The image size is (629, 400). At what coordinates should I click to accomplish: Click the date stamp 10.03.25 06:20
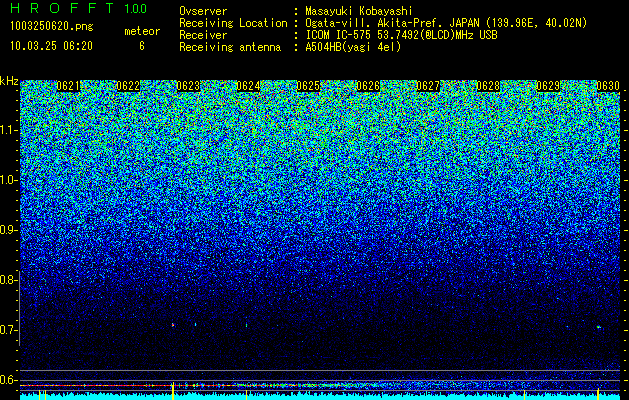51,46
